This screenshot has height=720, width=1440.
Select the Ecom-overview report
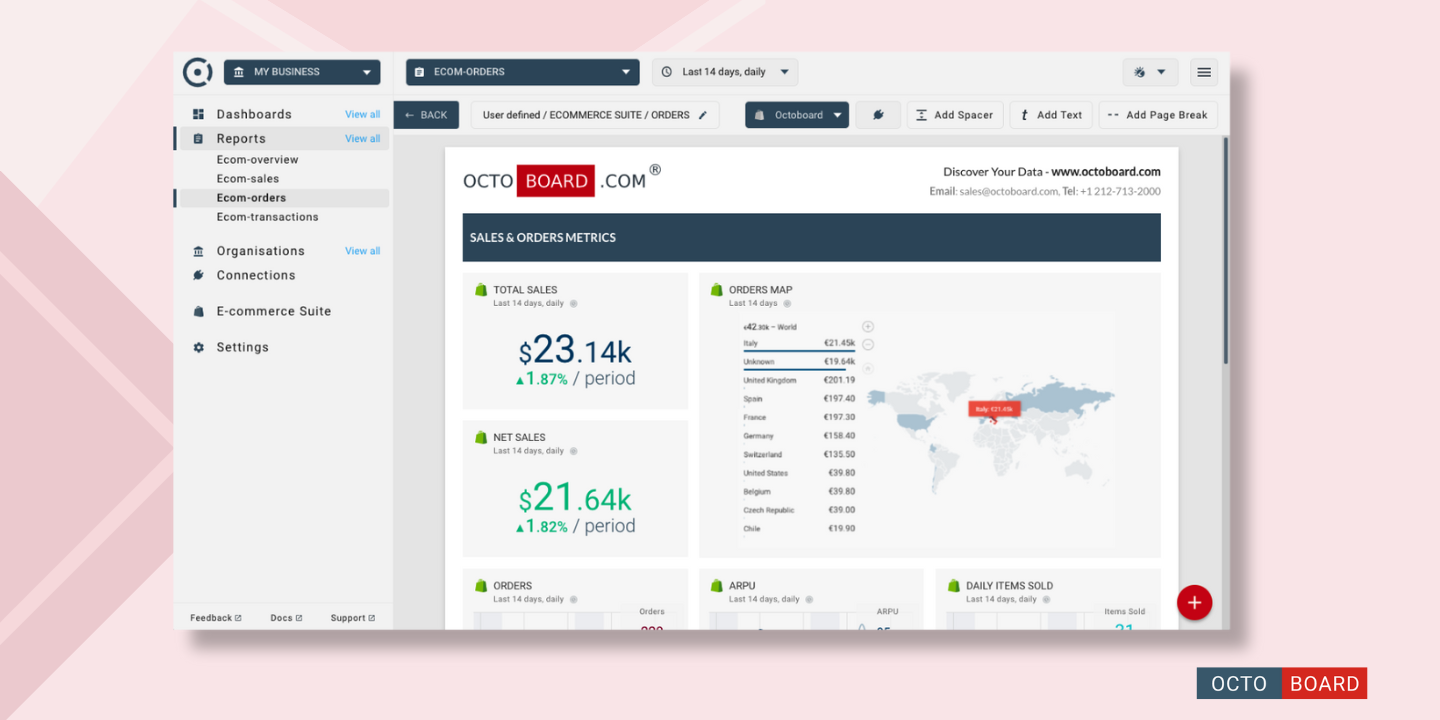point(257,160)
